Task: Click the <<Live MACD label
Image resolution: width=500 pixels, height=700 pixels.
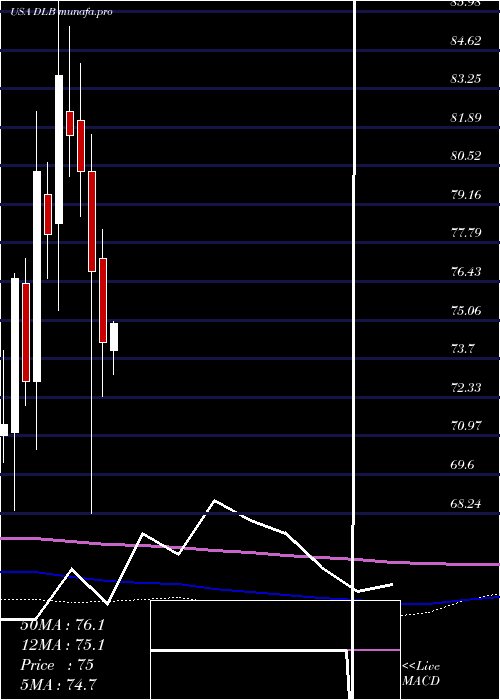Action: pos(421,674)
